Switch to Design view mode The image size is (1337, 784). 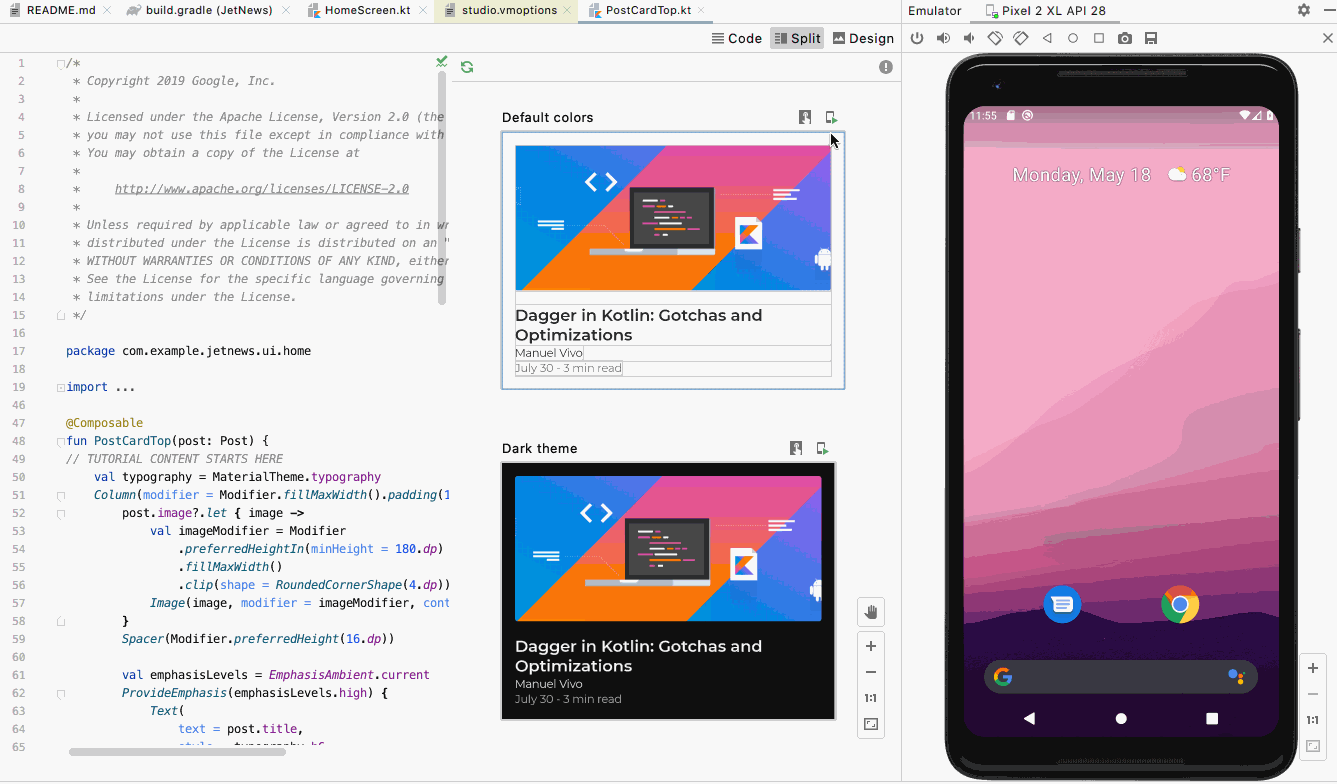click(x=862, y=38)
